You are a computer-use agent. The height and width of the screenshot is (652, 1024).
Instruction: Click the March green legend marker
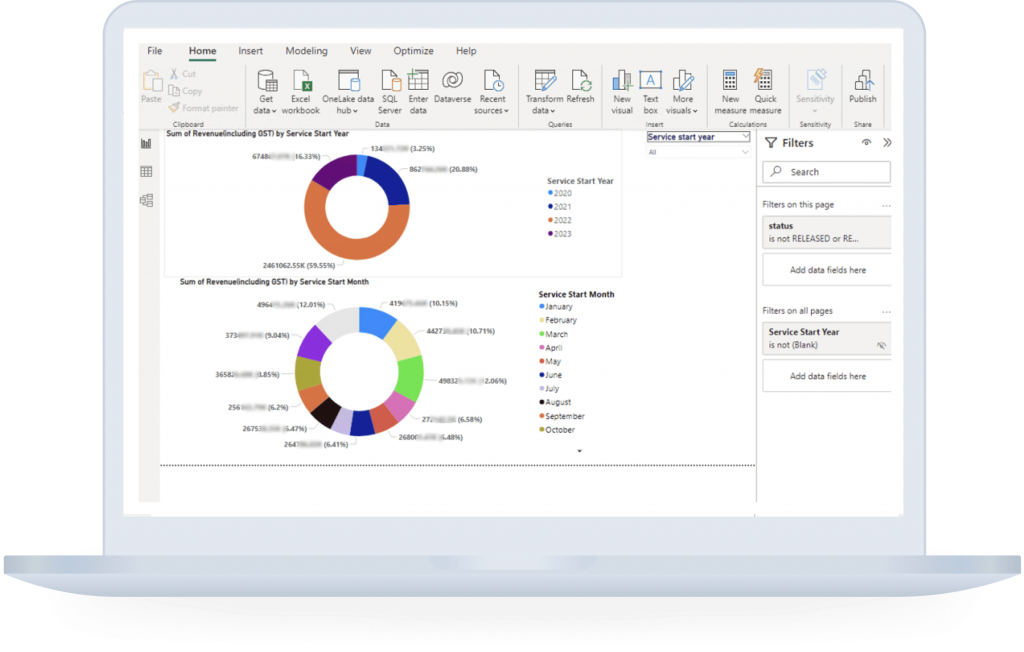pos(541,334)
